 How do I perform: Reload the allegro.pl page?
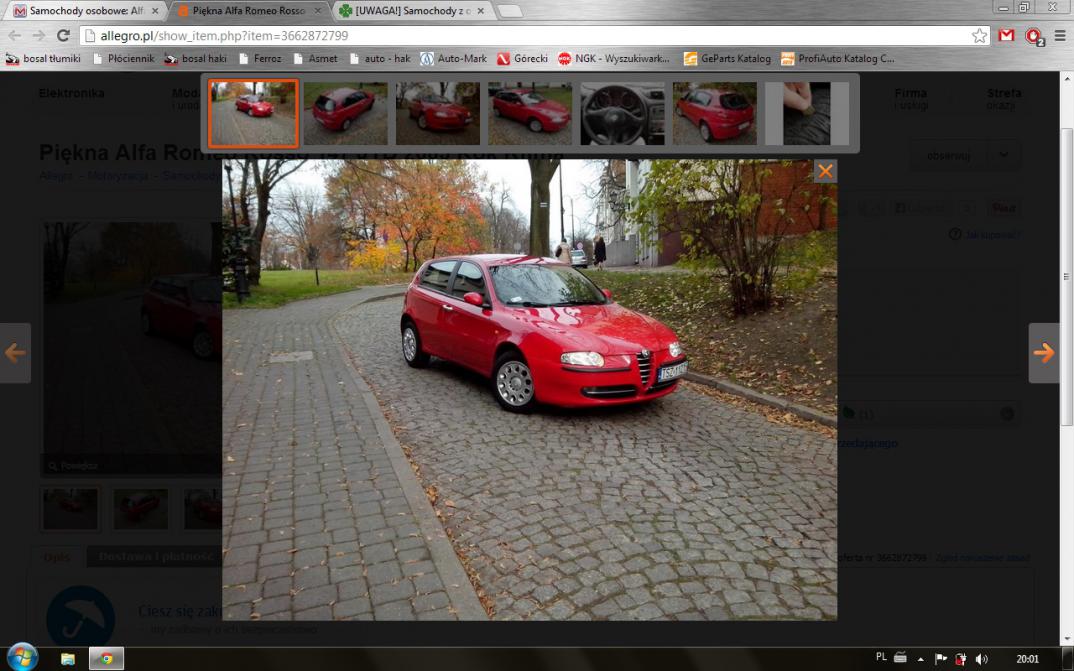[63, 35]
